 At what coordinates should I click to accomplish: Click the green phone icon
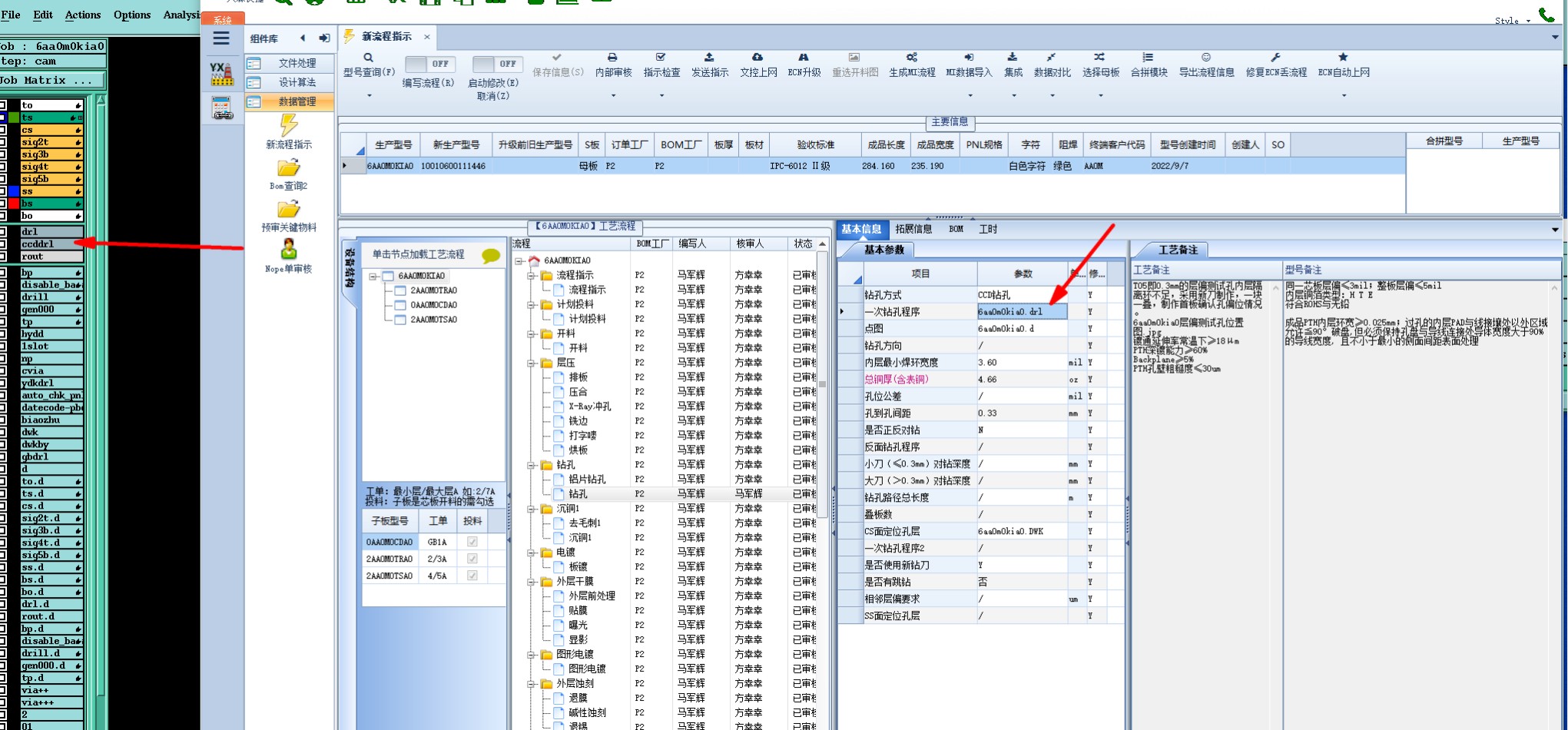click(1546, 15)
